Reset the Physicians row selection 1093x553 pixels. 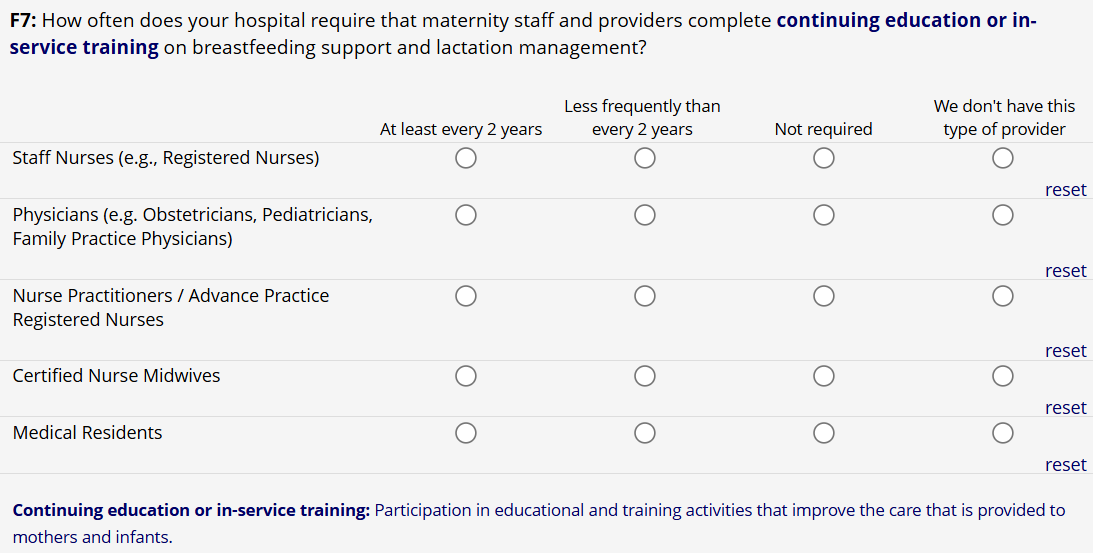click(1065, 271)
